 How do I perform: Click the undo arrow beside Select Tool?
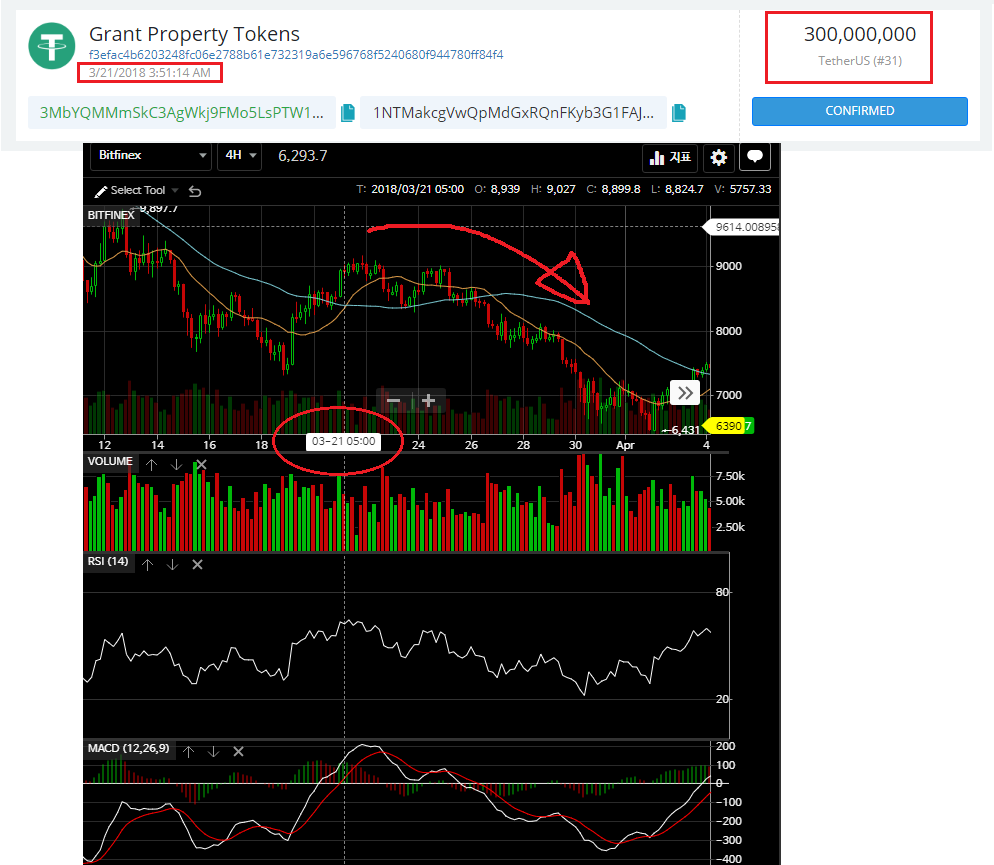195,191
